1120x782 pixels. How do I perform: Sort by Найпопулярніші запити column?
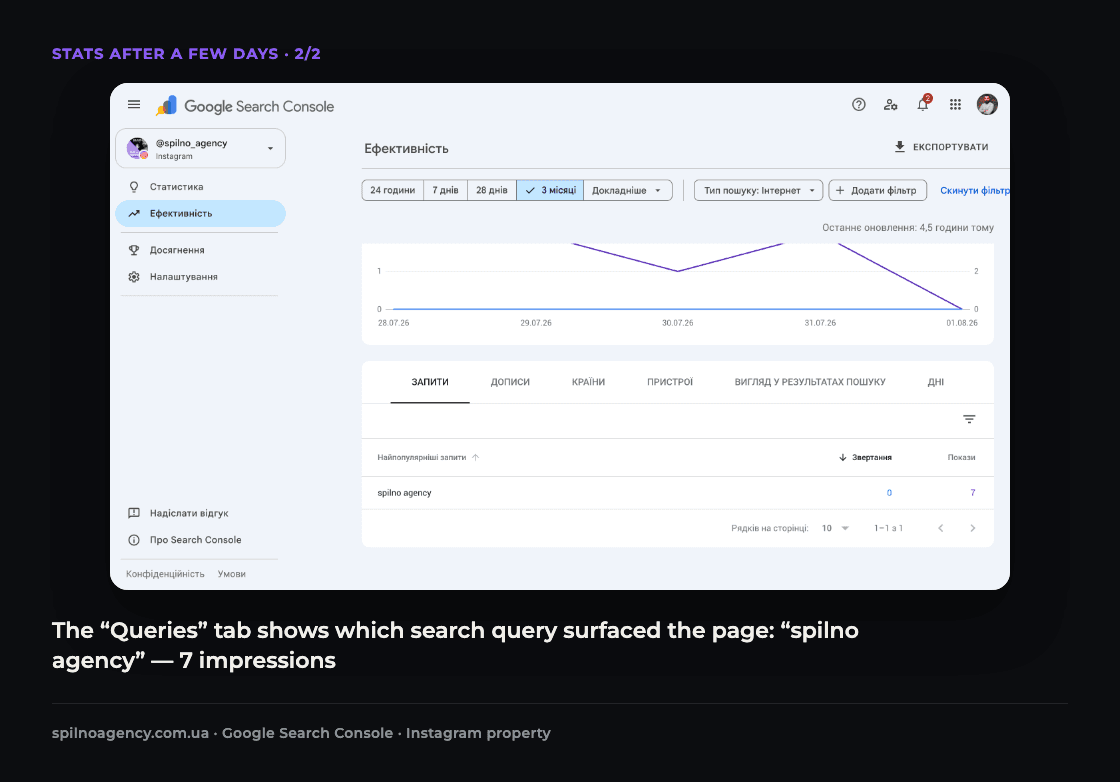(x=428, y=458)
